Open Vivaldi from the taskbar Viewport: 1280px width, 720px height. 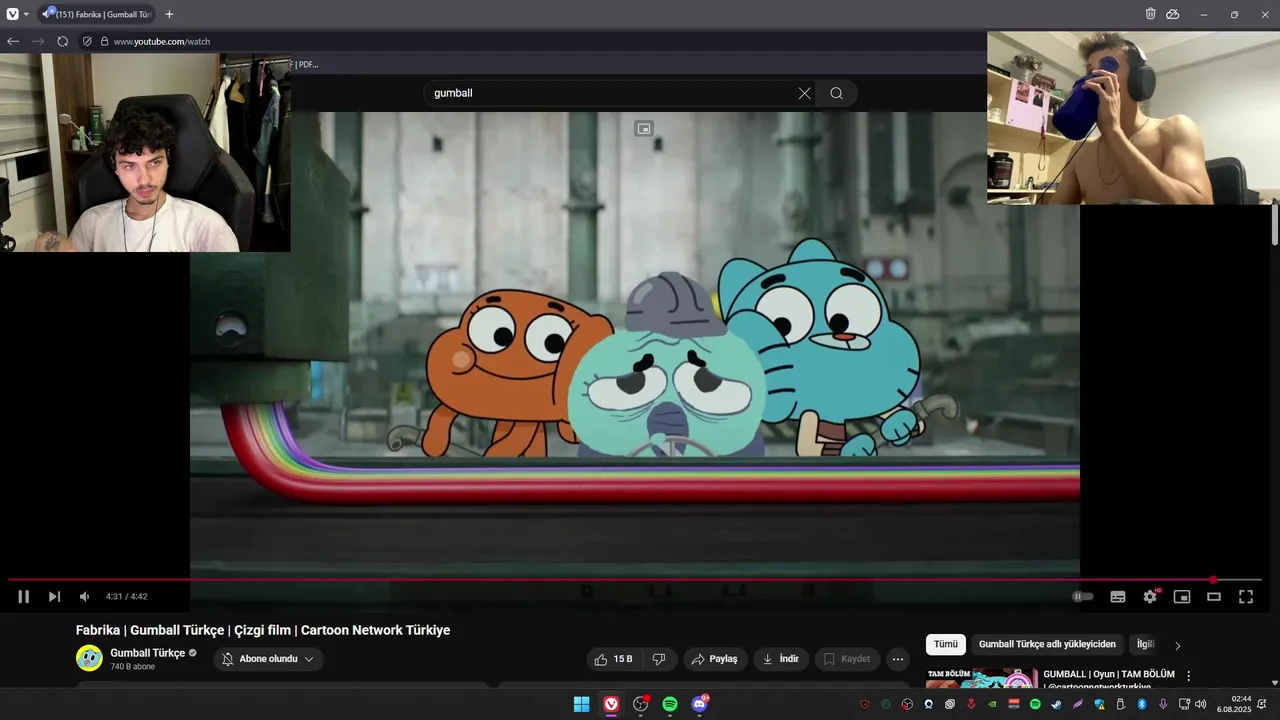[x=611, y=704]
